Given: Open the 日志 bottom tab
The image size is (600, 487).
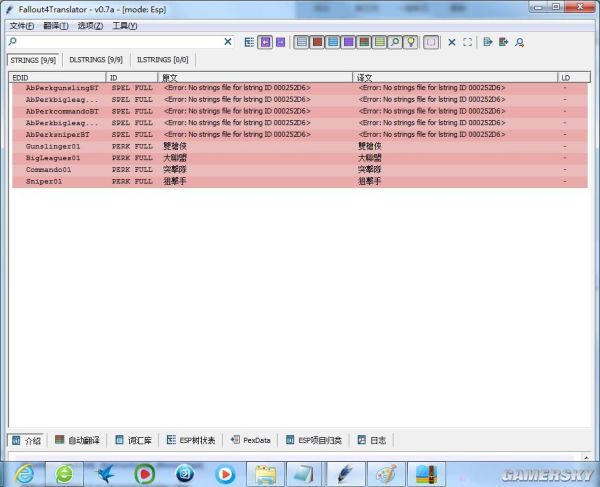Looking at the screenshot, I should tap(372, 440).
